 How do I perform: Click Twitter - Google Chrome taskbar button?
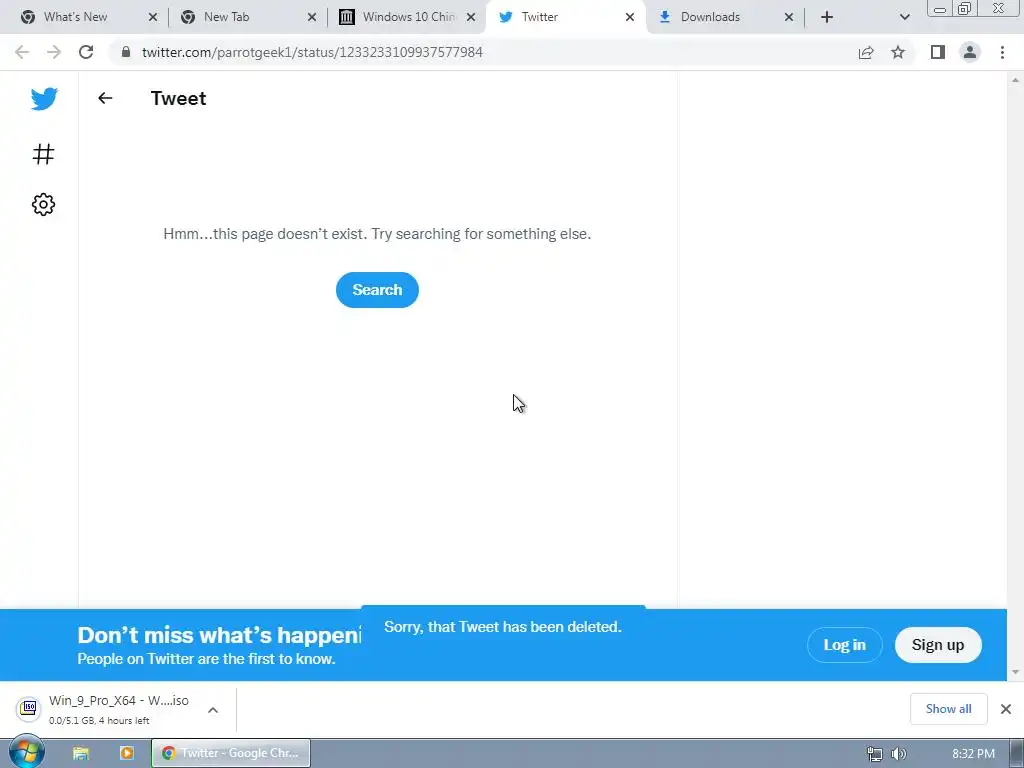click(x=231, y=753)
